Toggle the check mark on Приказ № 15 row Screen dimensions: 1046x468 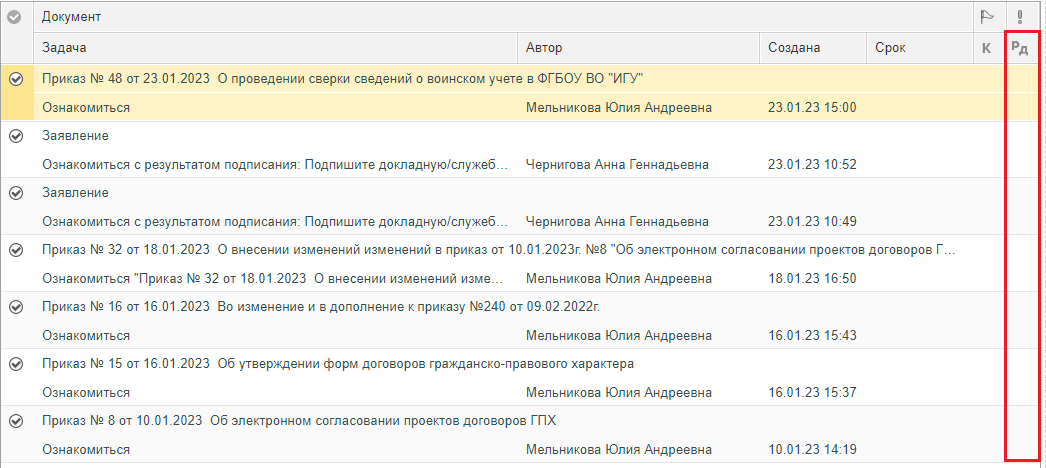(x=16, y=364)
